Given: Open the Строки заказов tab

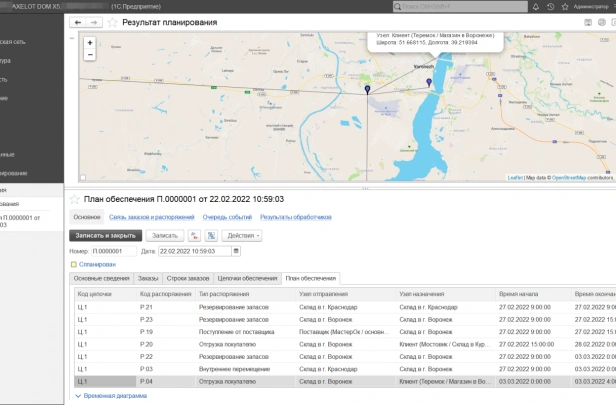Looking at the screenshot, I should click(188, 279).
